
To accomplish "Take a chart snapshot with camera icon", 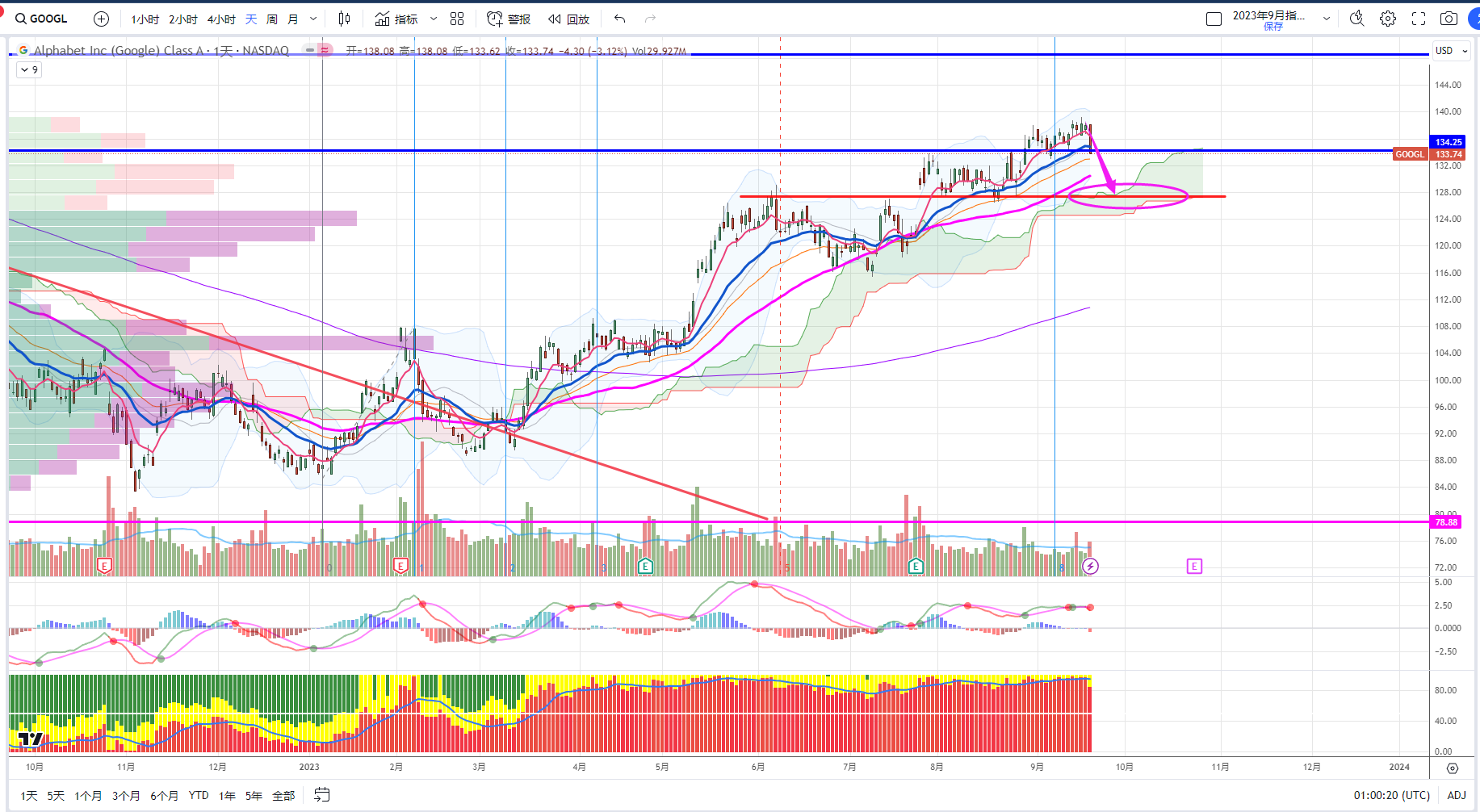I will tap(1449, 19).
